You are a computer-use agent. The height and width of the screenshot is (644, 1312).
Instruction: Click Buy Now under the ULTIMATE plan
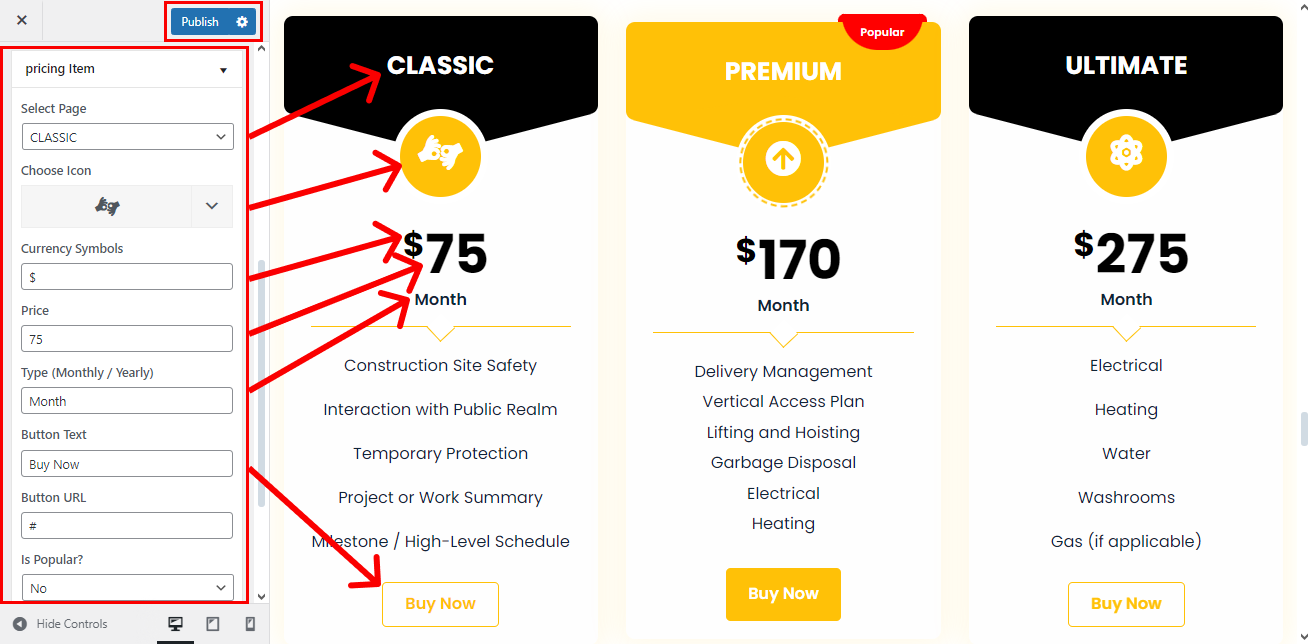pyautogui.click(x=1126, y=604)
